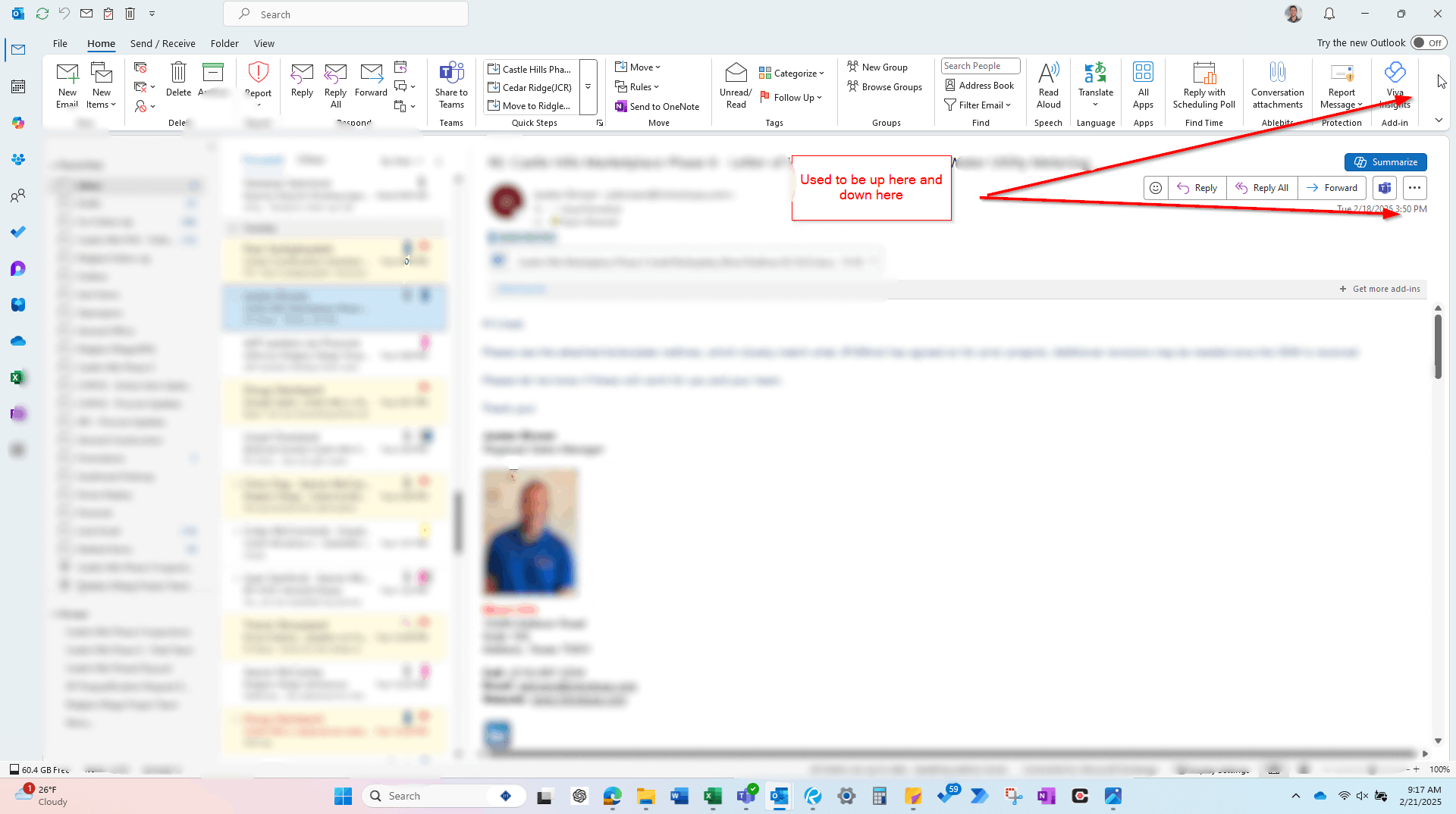
Task: Create a New Email
Action: [x=67, y=83]
